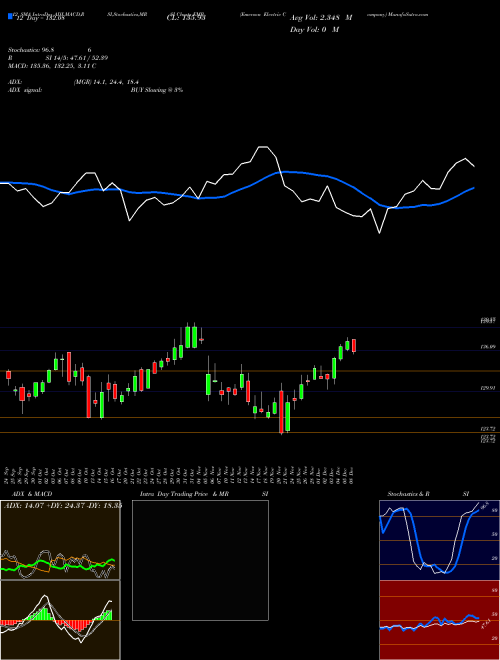Click the last red candlestick on the chart
500x660 pixels.
coord(354,346)
